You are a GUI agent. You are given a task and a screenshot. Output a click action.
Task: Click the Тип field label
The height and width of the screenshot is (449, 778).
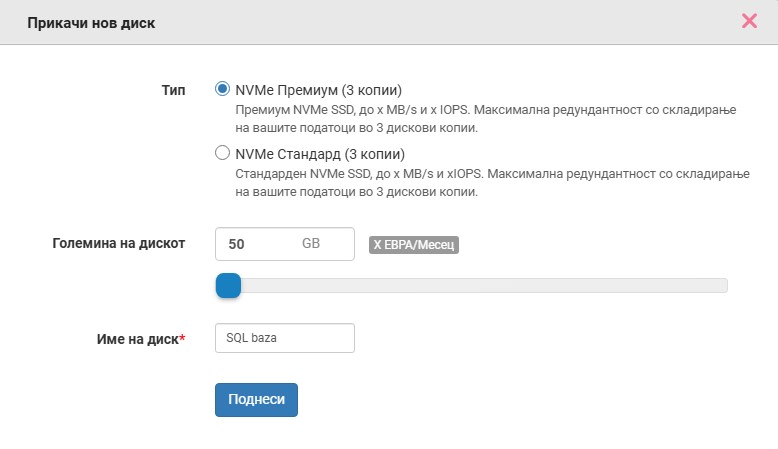(x=173, y=90)
